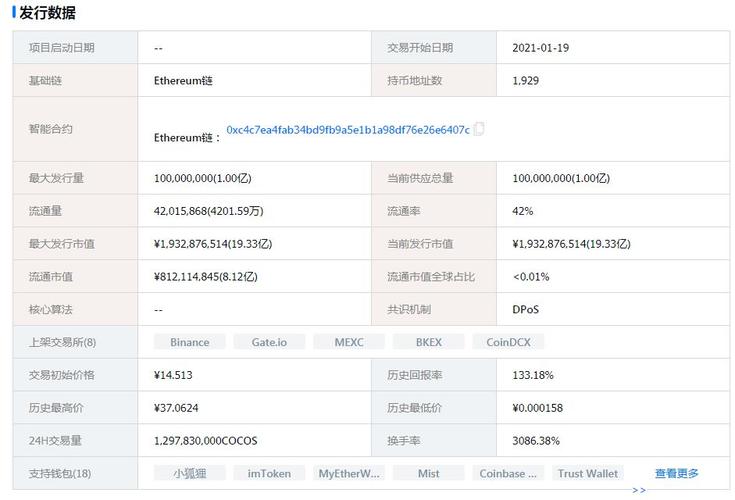Click the MyEtherW... wallet tag

click(x=348, y=473)
